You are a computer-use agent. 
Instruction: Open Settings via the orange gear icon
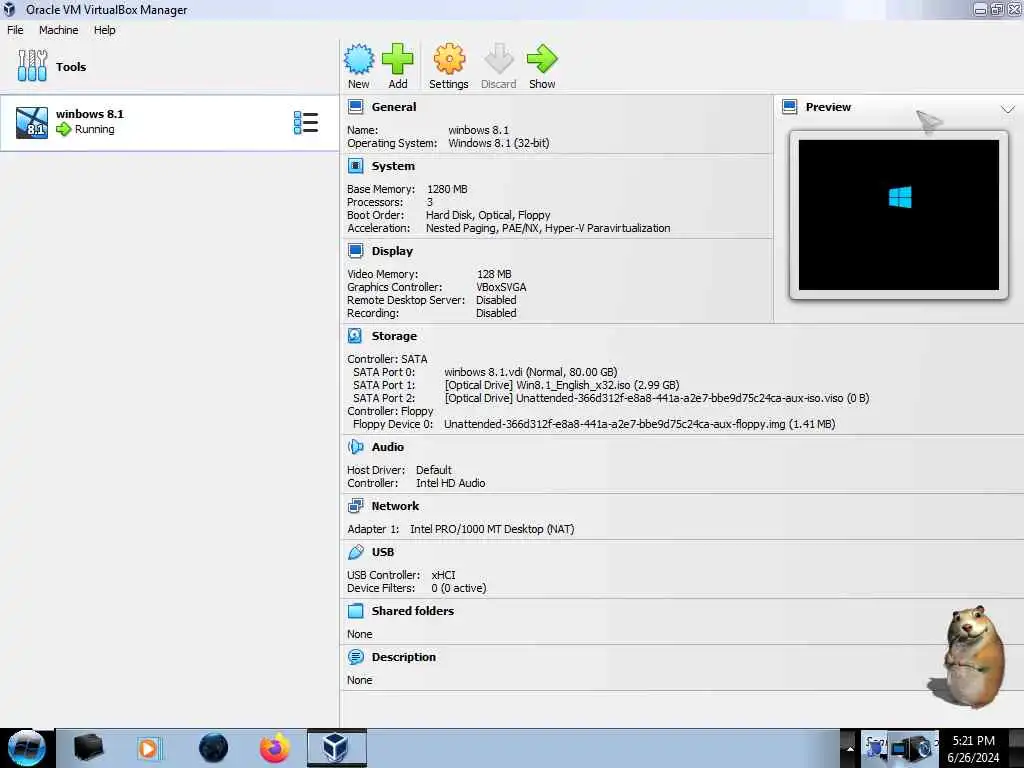point(449,59)
